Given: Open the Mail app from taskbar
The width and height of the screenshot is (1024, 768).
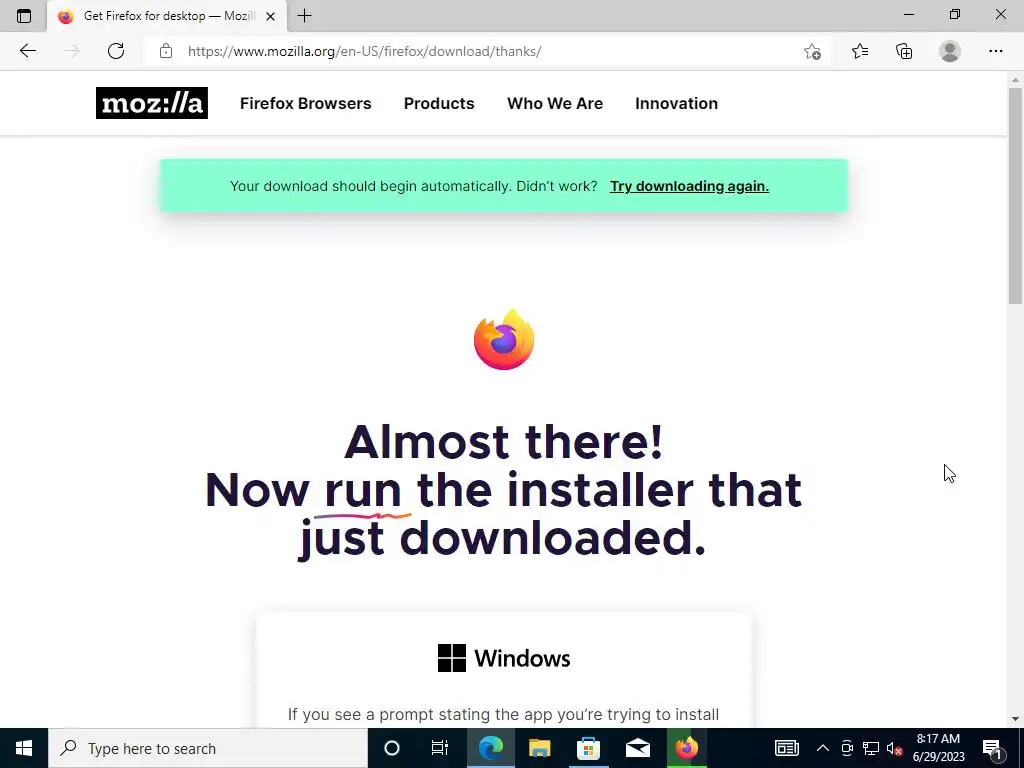Looking at the screenshot, I should pyautogui.click(x=637, y=748).
